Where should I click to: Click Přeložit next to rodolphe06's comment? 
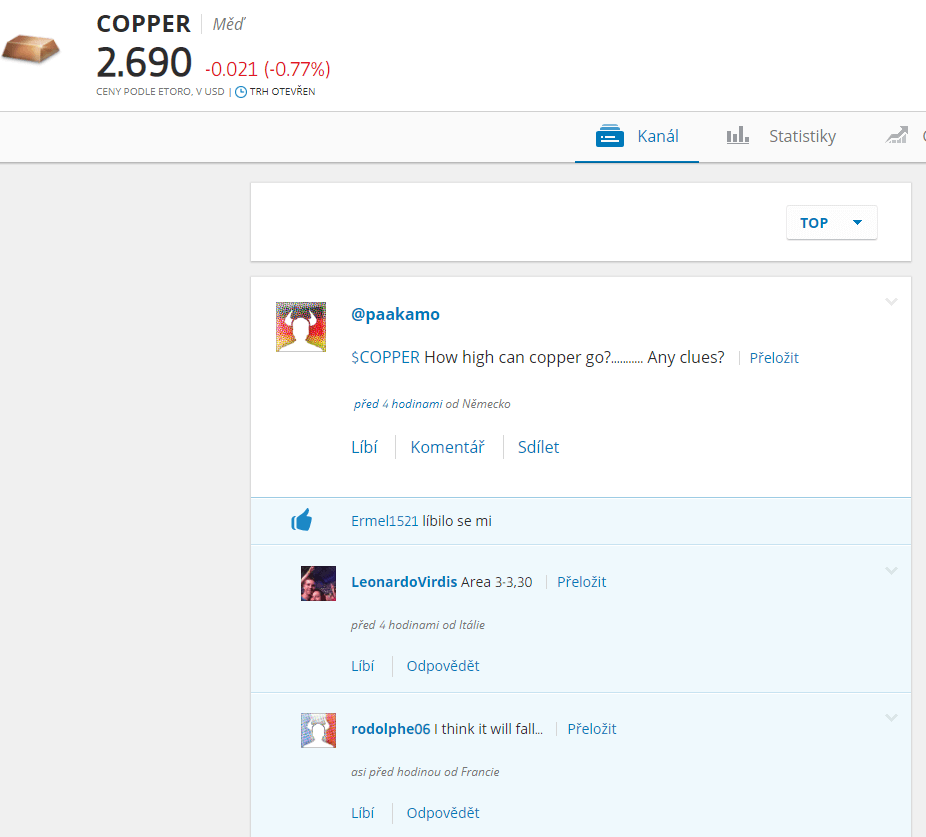pyautogui.click(x=592, y=729)
